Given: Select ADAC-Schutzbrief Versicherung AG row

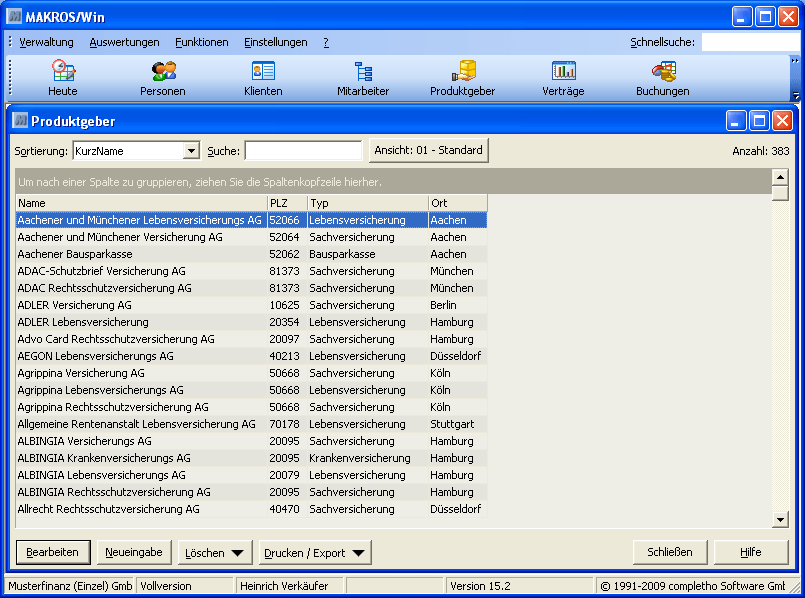Looking at the screenshot, I should (251, 271).
